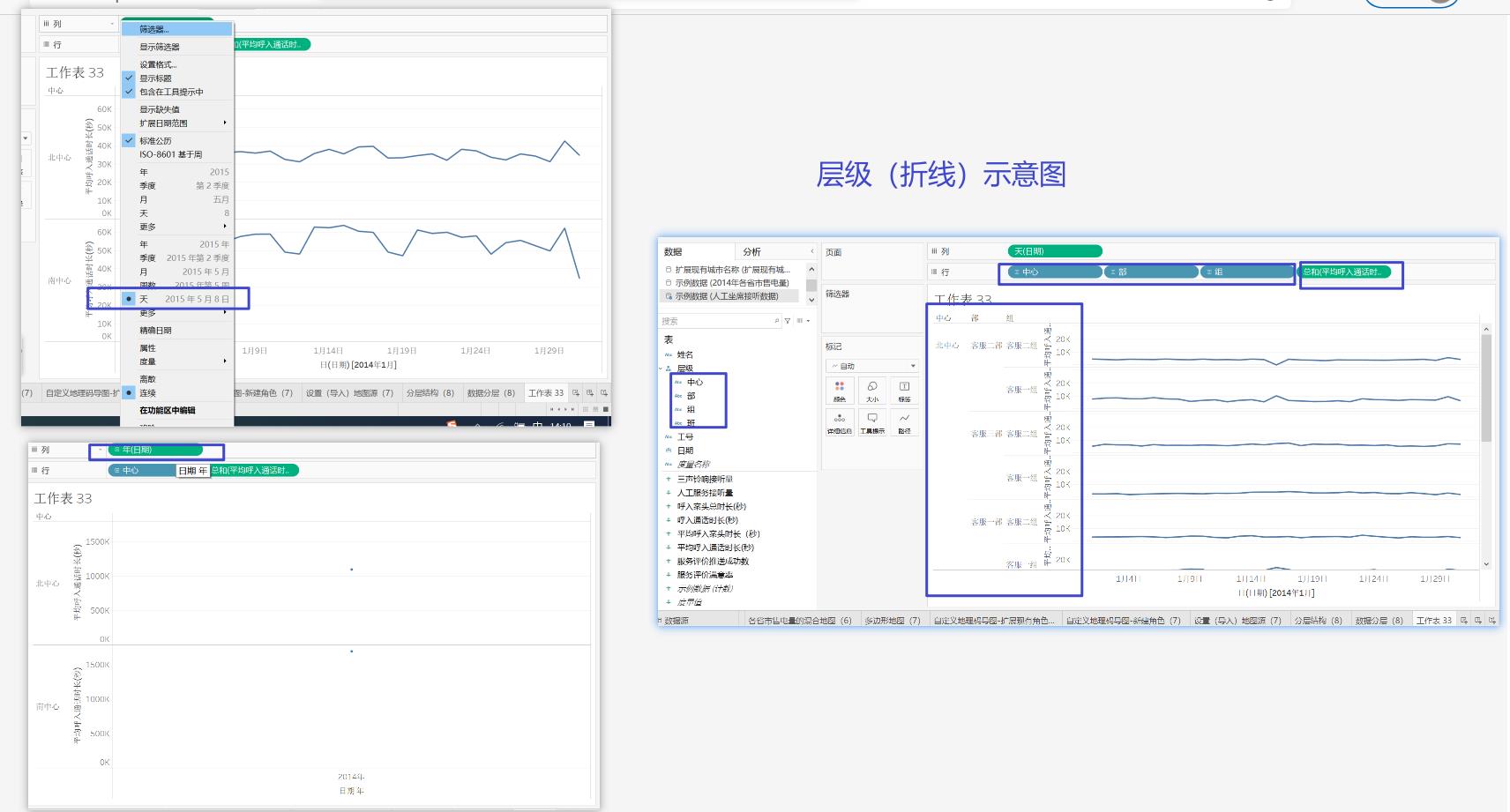The width and height of the screenshot is (1510, 812).
Task: Open the 工具提示 (tooltip) marks card button
Action: coord(871,422)
